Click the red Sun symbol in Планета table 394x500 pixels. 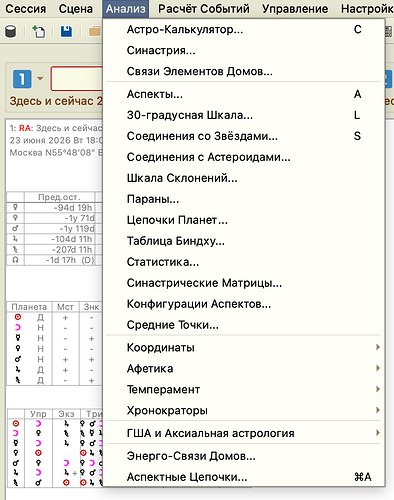(18, 317)
